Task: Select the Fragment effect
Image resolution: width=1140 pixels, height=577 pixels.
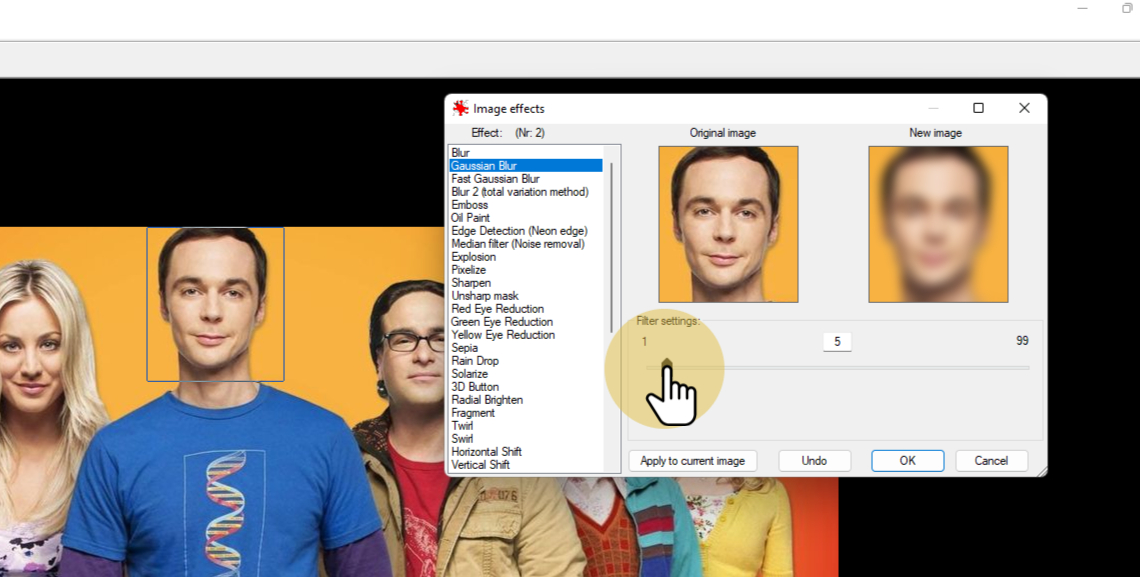Action: (473, 413)
